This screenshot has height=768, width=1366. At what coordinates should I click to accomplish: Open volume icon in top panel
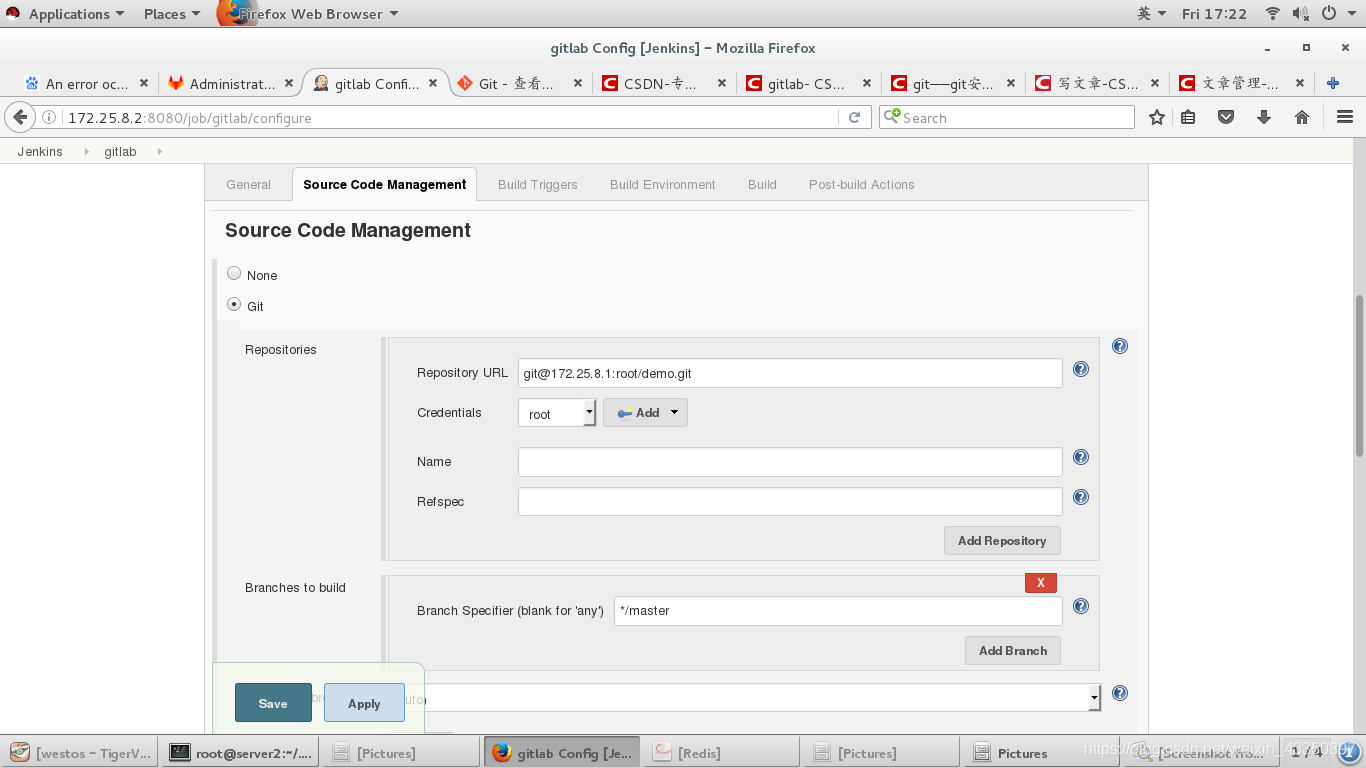click(x=1301, y=14)
